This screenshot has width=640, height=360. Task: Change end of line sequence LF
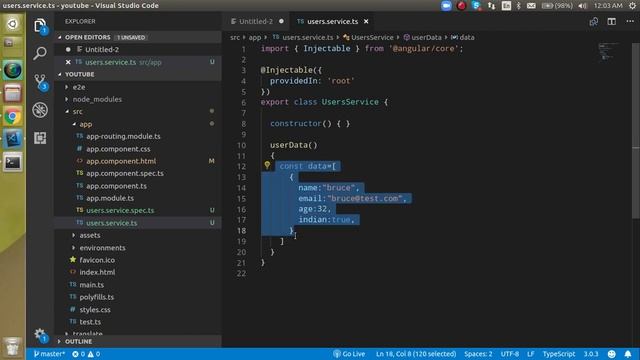click(x=531, y=354)
